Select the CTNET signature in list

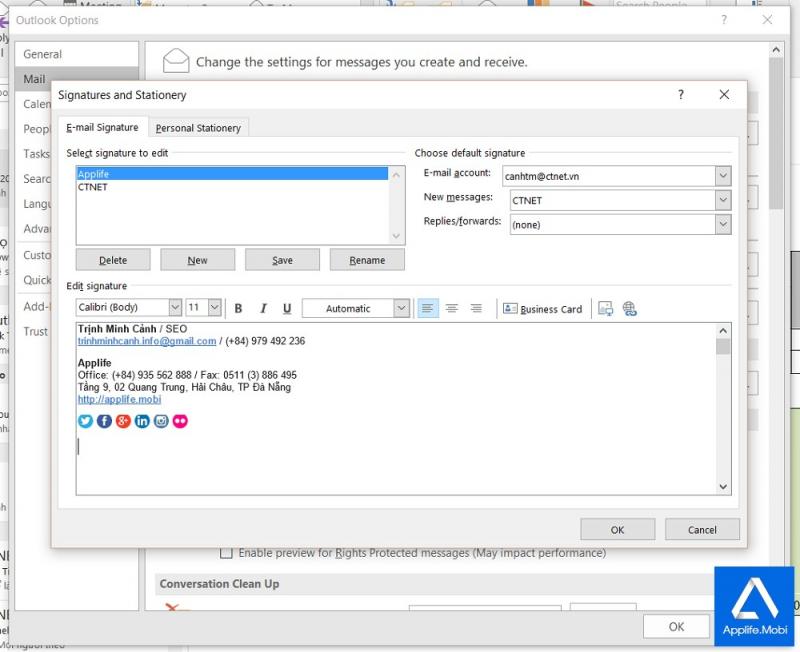click(x=232, y=187)
